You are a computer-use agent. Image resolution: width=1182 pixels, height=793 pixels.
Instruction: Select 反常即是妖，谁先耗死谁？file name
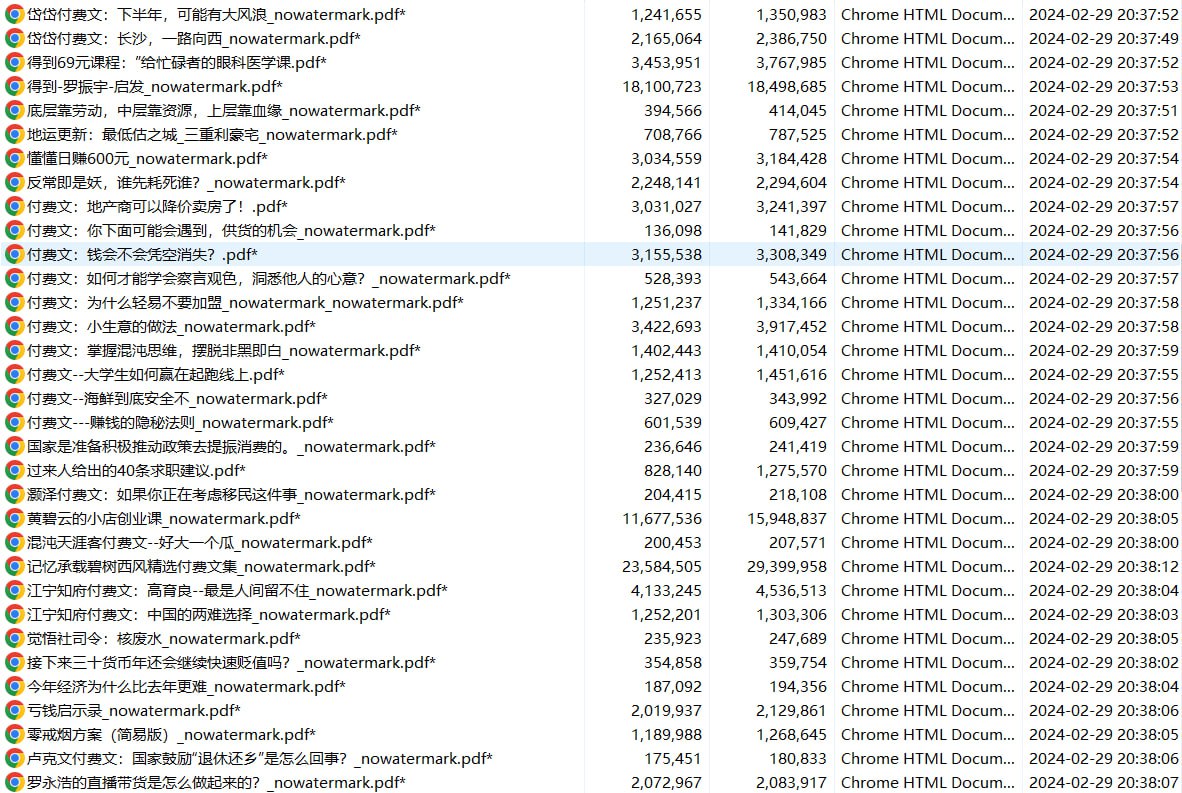(185, 183)
